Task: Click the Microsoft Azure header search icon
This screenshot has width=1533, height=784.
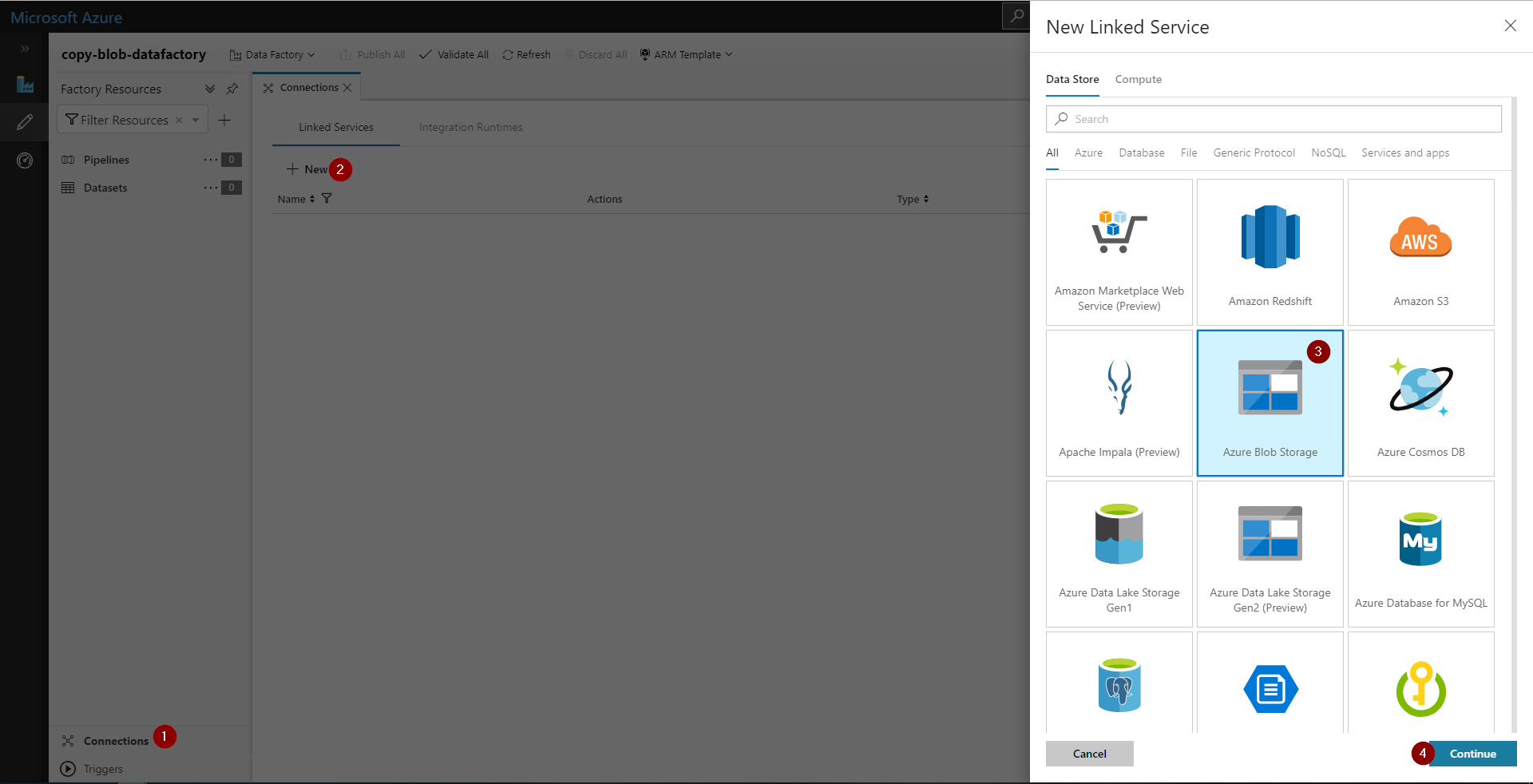Action: pos(1016,16)
